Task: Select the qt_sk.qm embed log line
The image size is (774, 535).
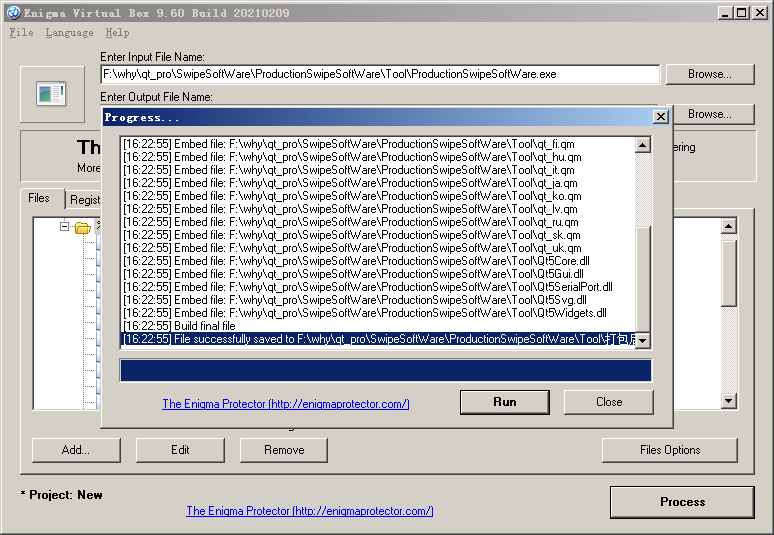Action: pyautogui.click(x=378, y=235)
